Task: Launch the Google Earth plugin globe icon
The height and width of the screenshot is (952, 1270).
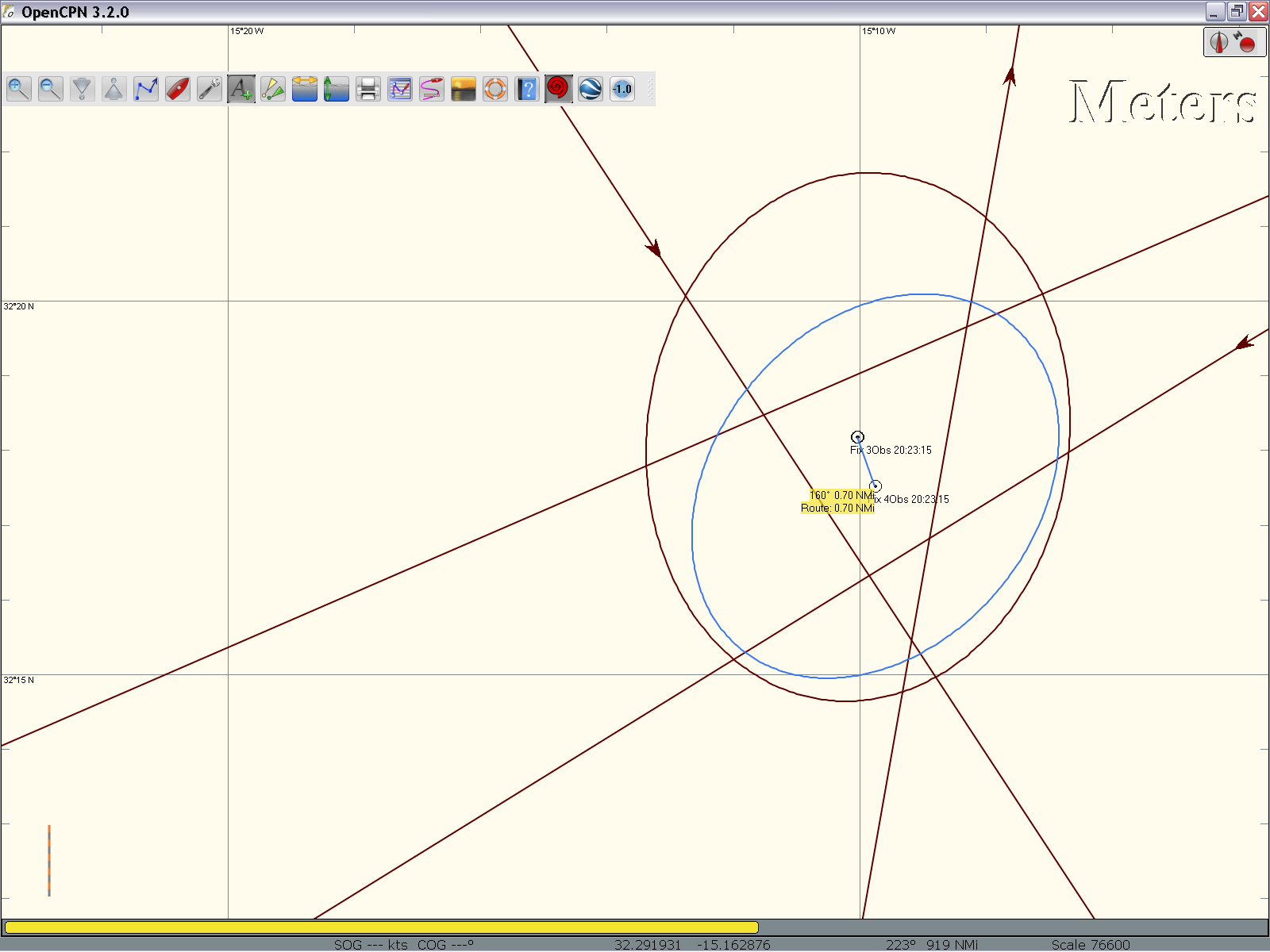Action: [591, 89]
